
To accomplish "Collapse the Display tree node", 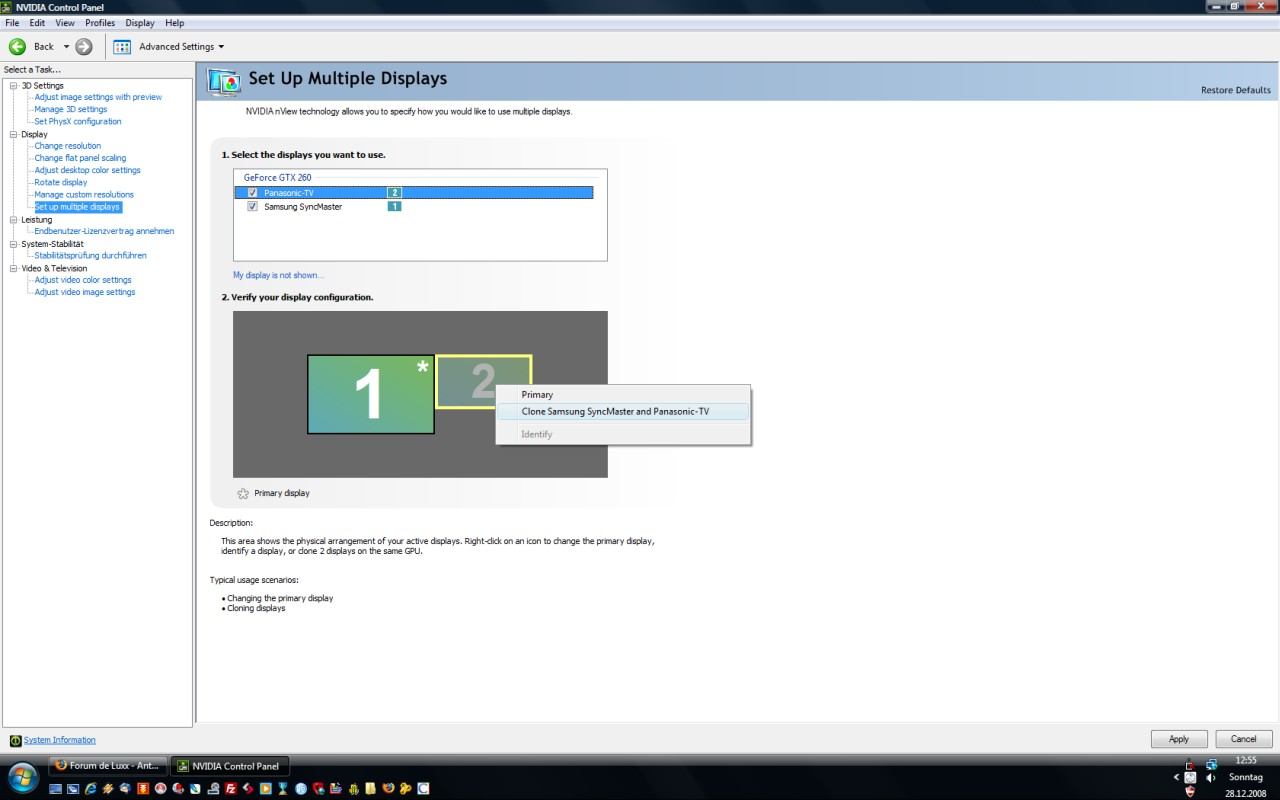I will pyautogui.click(x=14, y=134).
